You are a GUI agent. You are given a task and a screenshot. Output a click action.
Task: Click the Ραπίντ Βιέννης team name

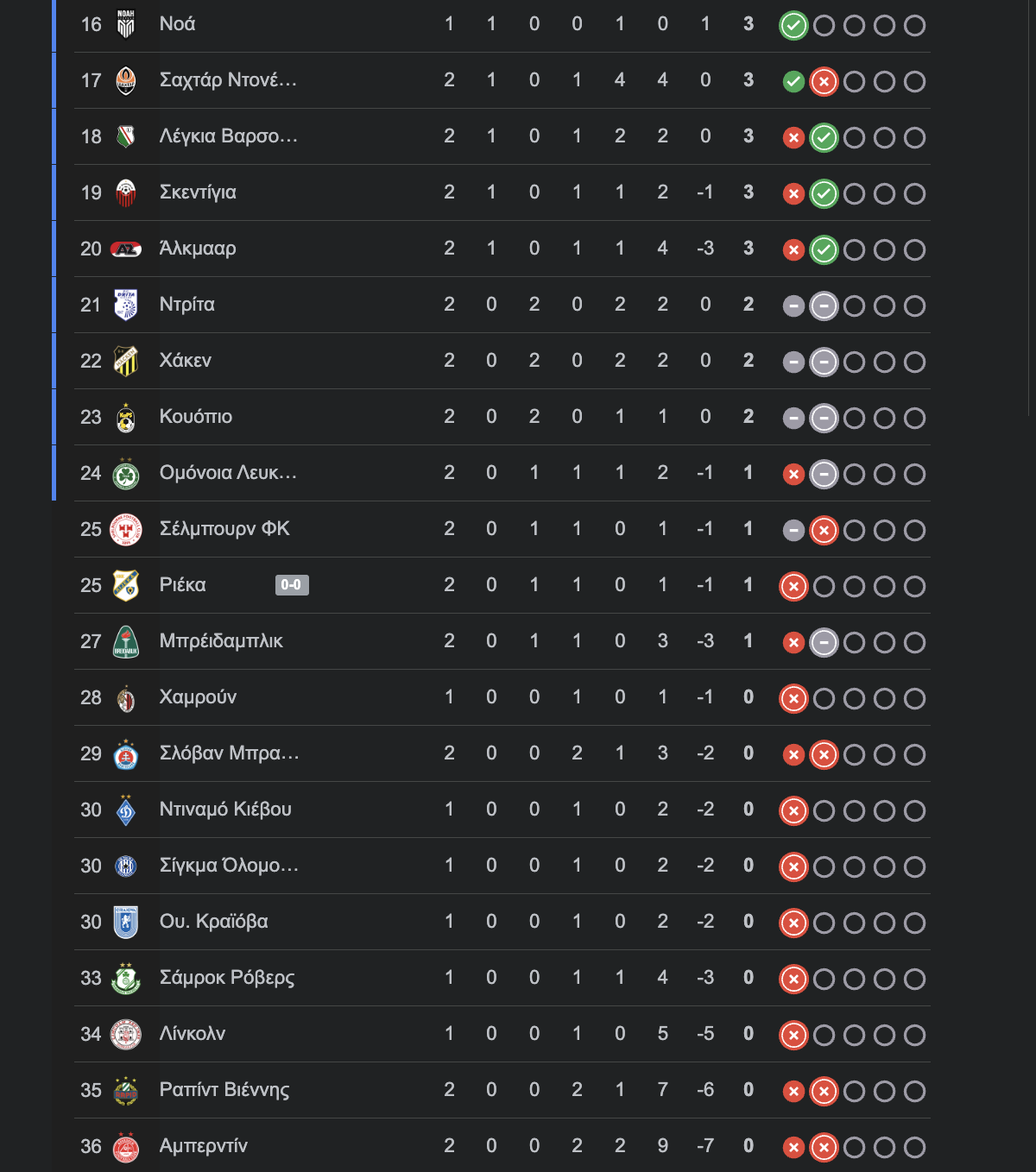pyautogui.click(x=224, y=1090)
